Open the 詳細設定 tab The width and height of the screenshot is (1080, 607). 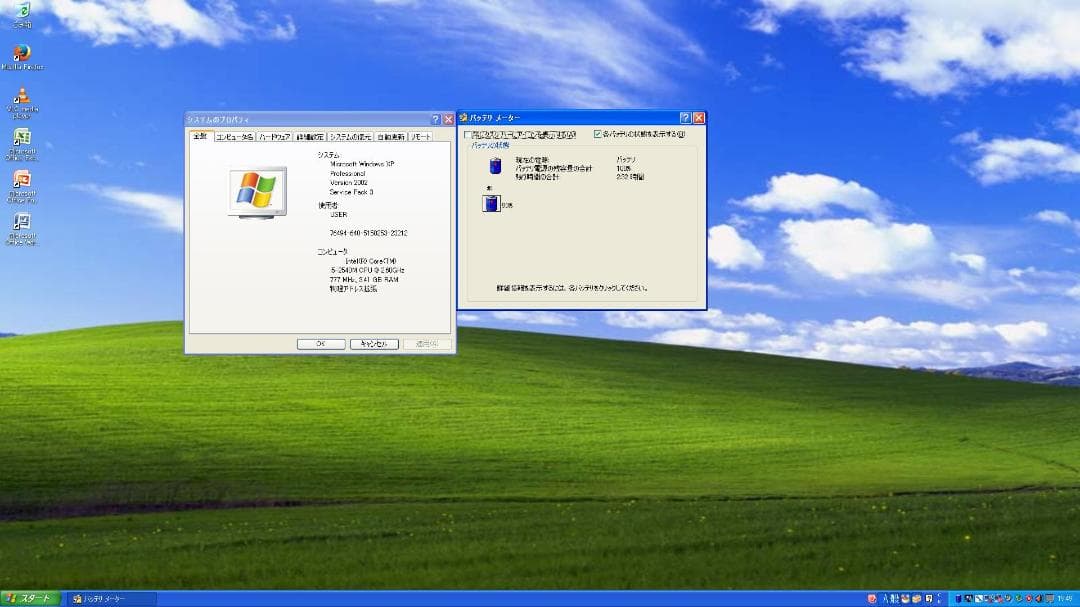coord(310,137)
